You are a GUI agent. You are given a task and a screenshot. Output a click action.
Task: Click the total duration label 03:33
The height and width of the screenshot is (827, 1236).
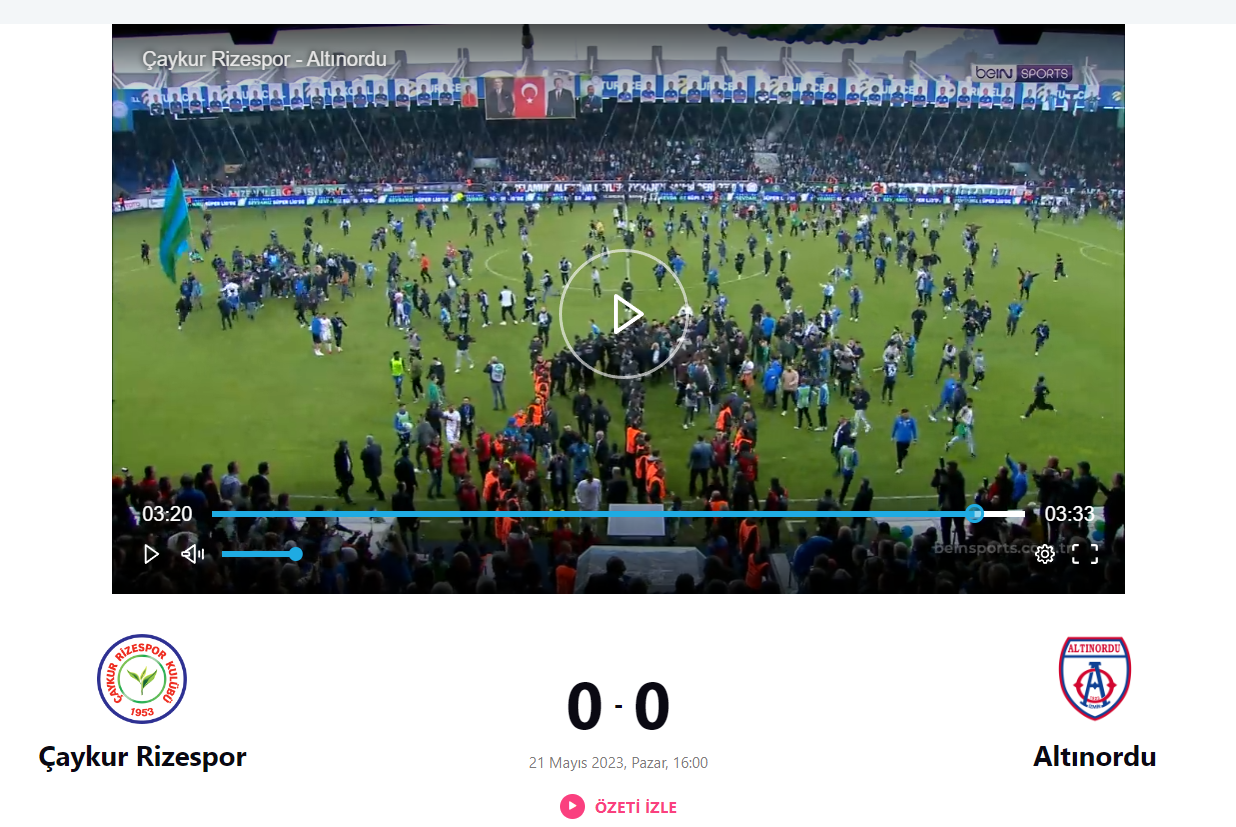pos(1069,514)
